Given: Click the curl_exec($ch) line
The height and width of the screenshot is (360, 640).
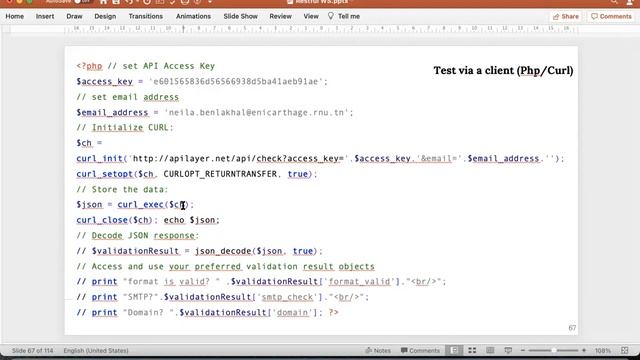Looking at the screenshot, I should click(135, 204).
